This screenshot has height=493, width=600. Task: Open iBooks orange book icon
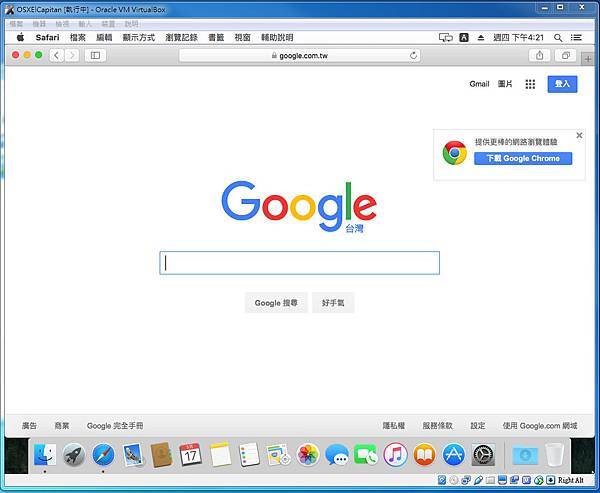[x=424, y=455]
